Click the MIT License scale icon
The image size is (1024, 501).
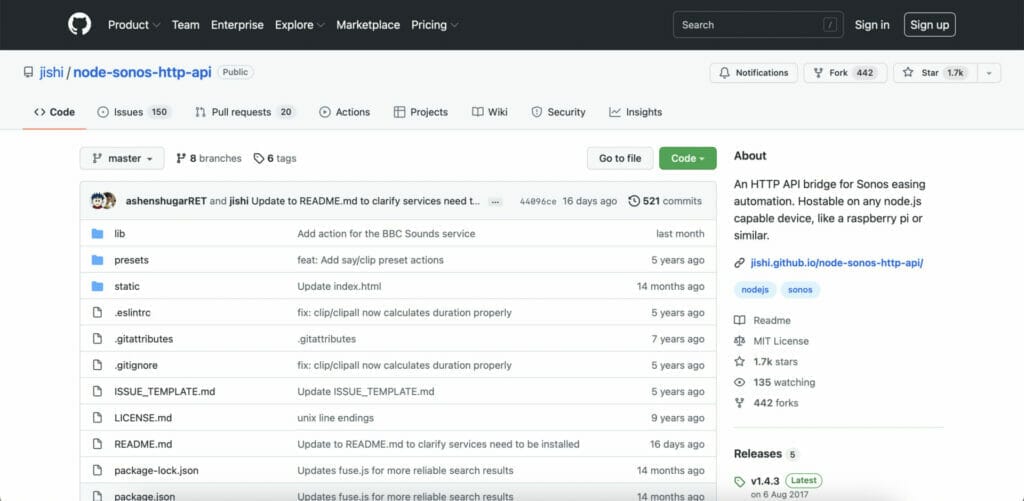pos(740,341)
